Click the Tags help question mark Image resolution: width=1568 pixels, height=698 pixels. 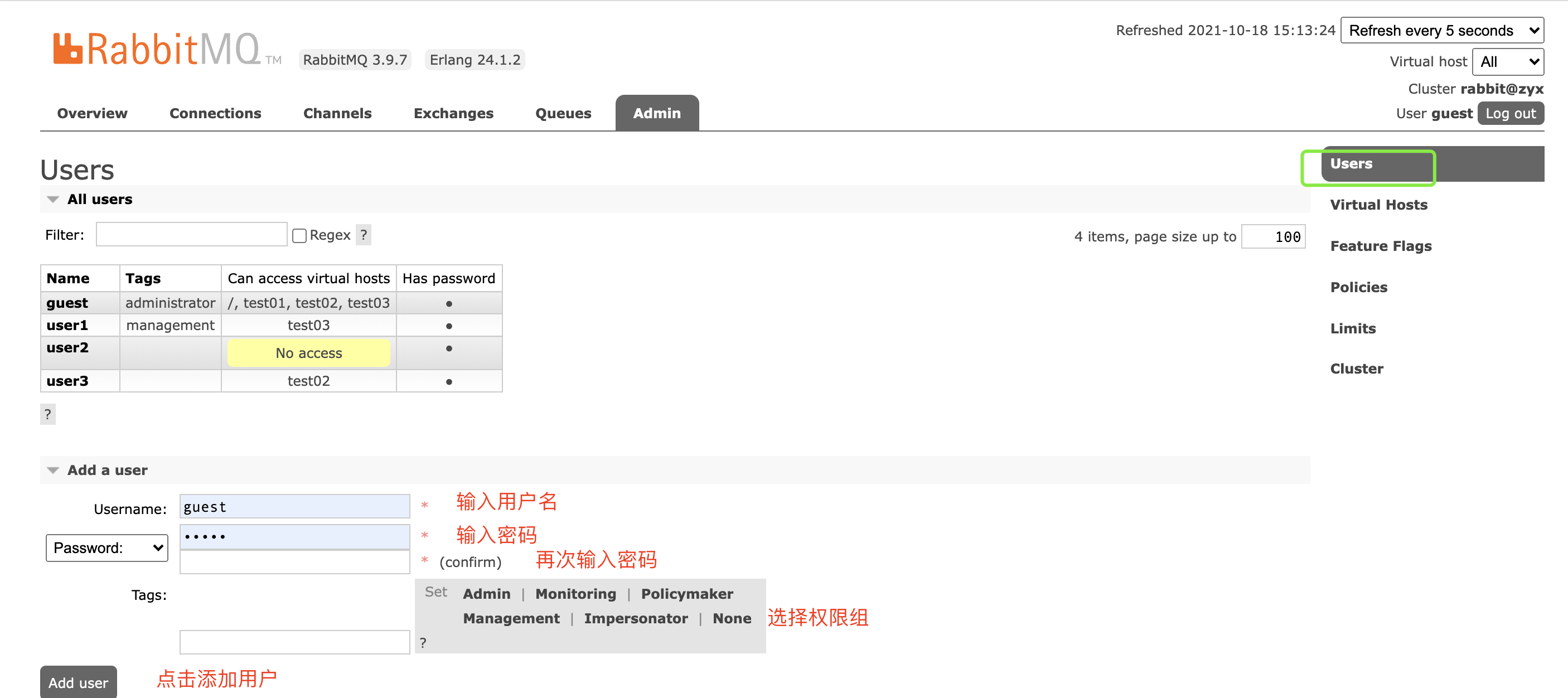(423, 642)
